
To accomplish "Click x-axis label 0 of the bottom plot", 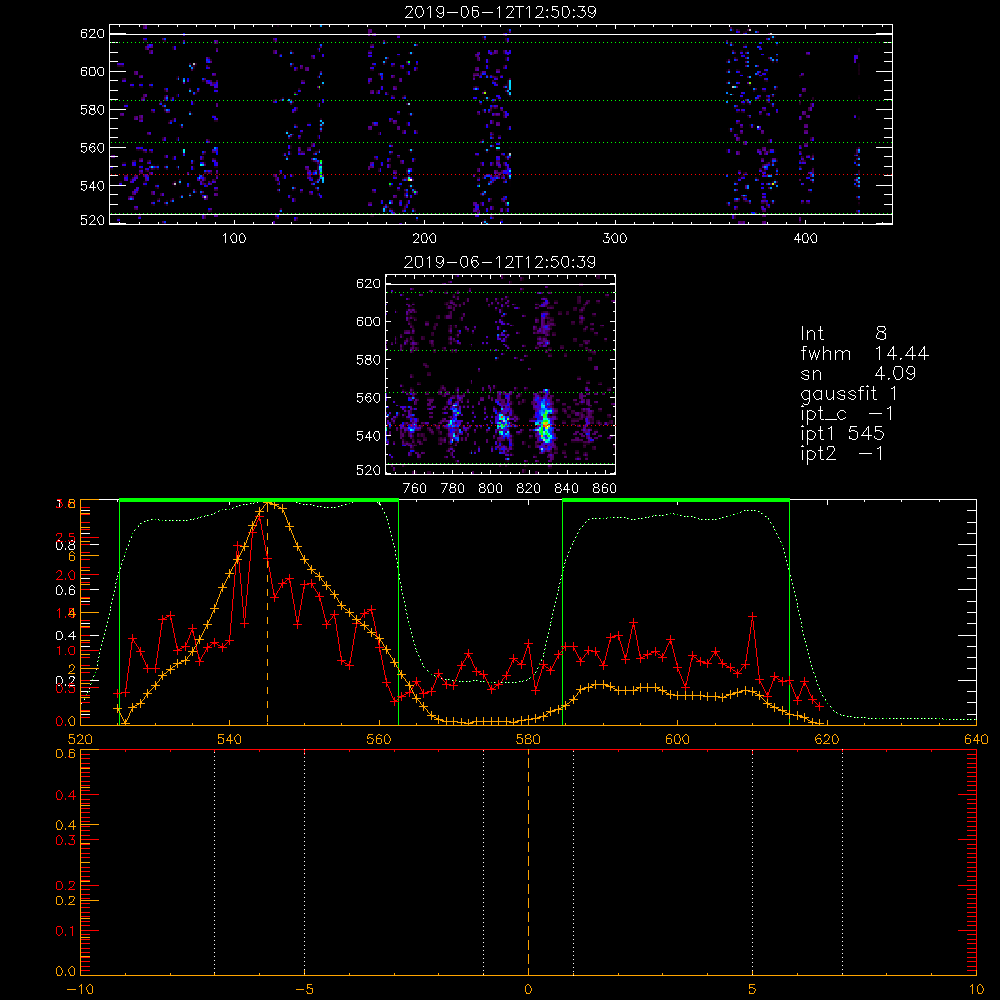I will [x=528, y=990].
